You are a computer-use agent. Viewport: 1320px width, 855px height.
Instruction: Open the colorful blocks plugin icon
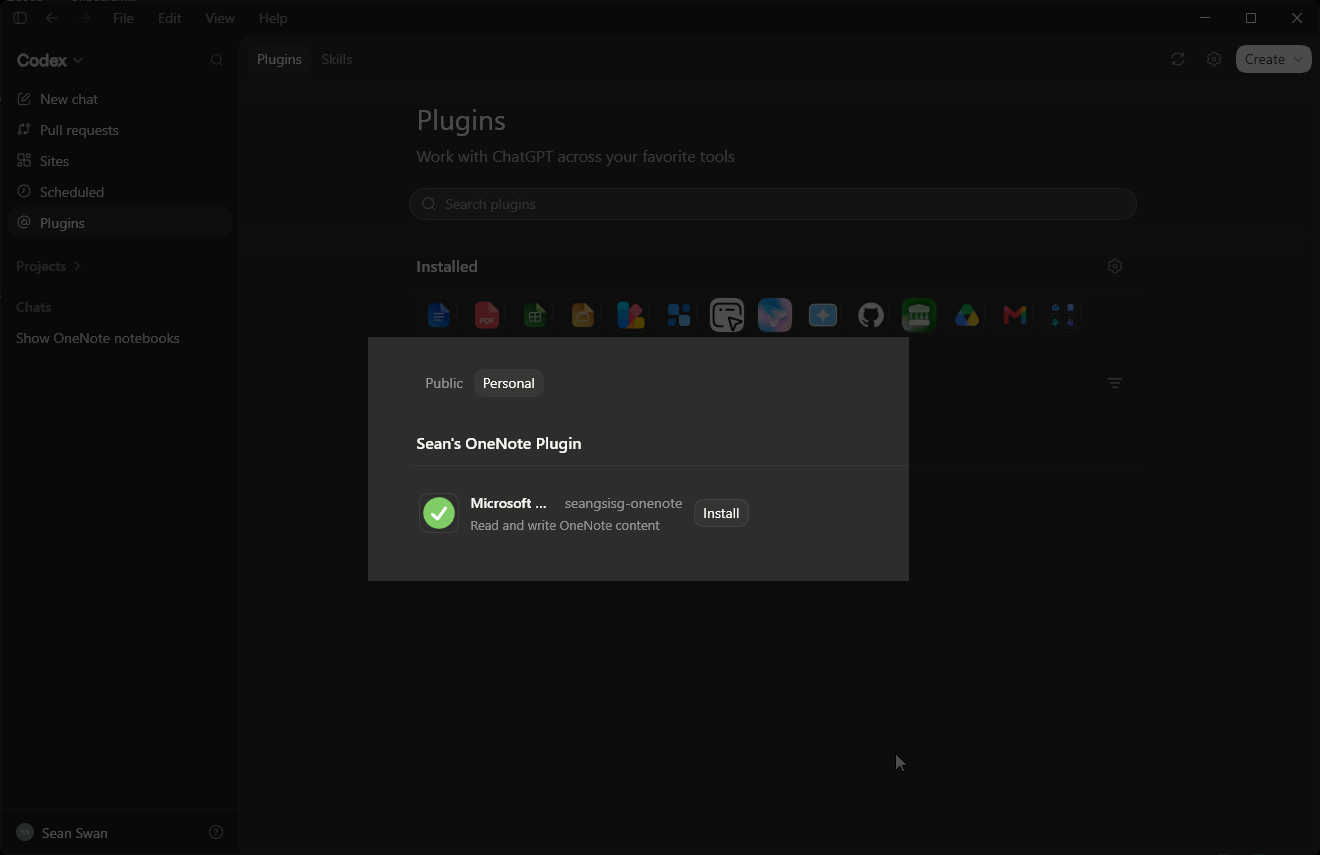tap(631, 315)
